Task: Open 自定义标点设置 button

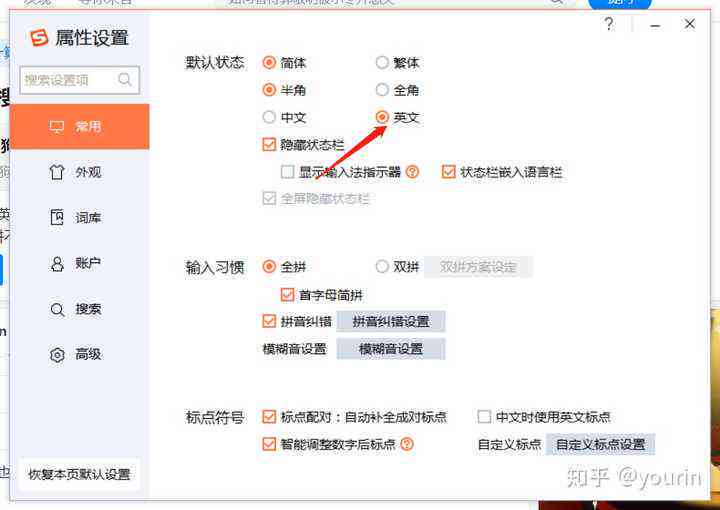Action: pos(601,444)
